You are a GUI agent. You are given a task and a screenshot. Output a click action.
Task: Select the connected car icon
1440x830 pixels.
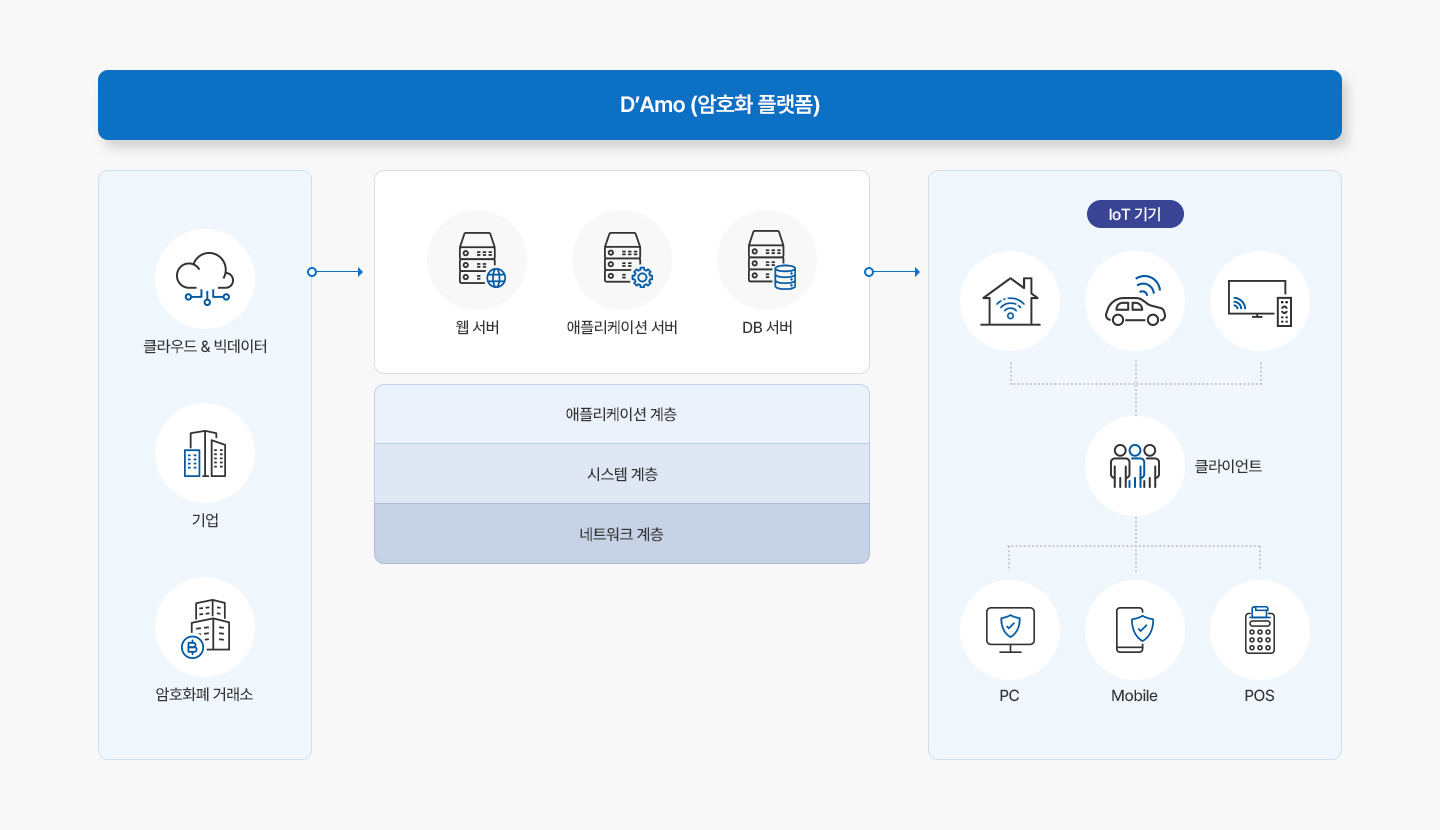pos(1135,301)
